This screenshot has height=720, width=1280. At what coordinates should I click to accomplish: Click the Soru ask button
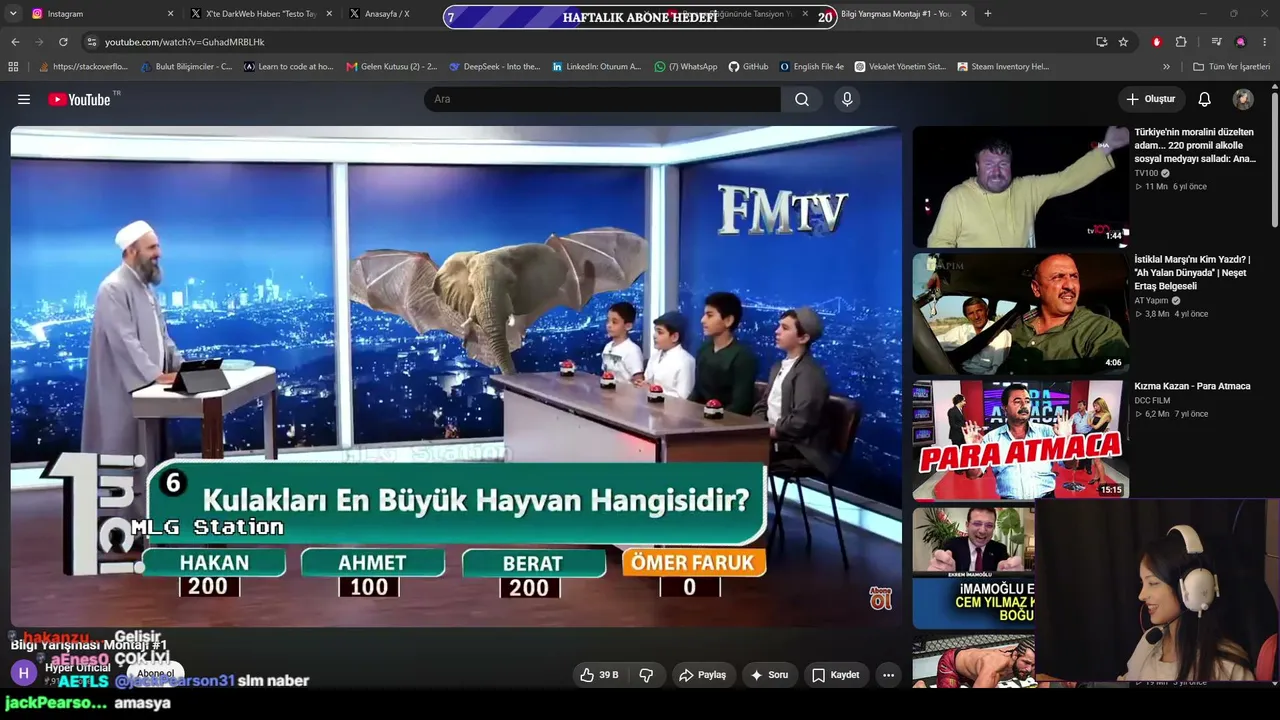point(770,675)
